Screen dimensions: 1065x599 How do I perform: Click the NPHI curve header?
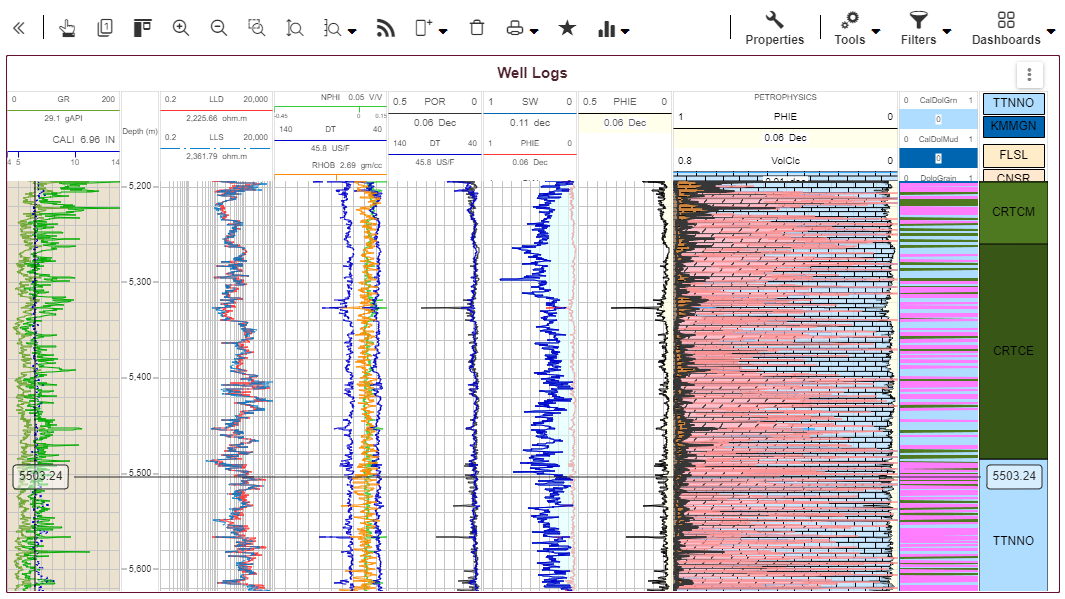[x=331, y=98]
